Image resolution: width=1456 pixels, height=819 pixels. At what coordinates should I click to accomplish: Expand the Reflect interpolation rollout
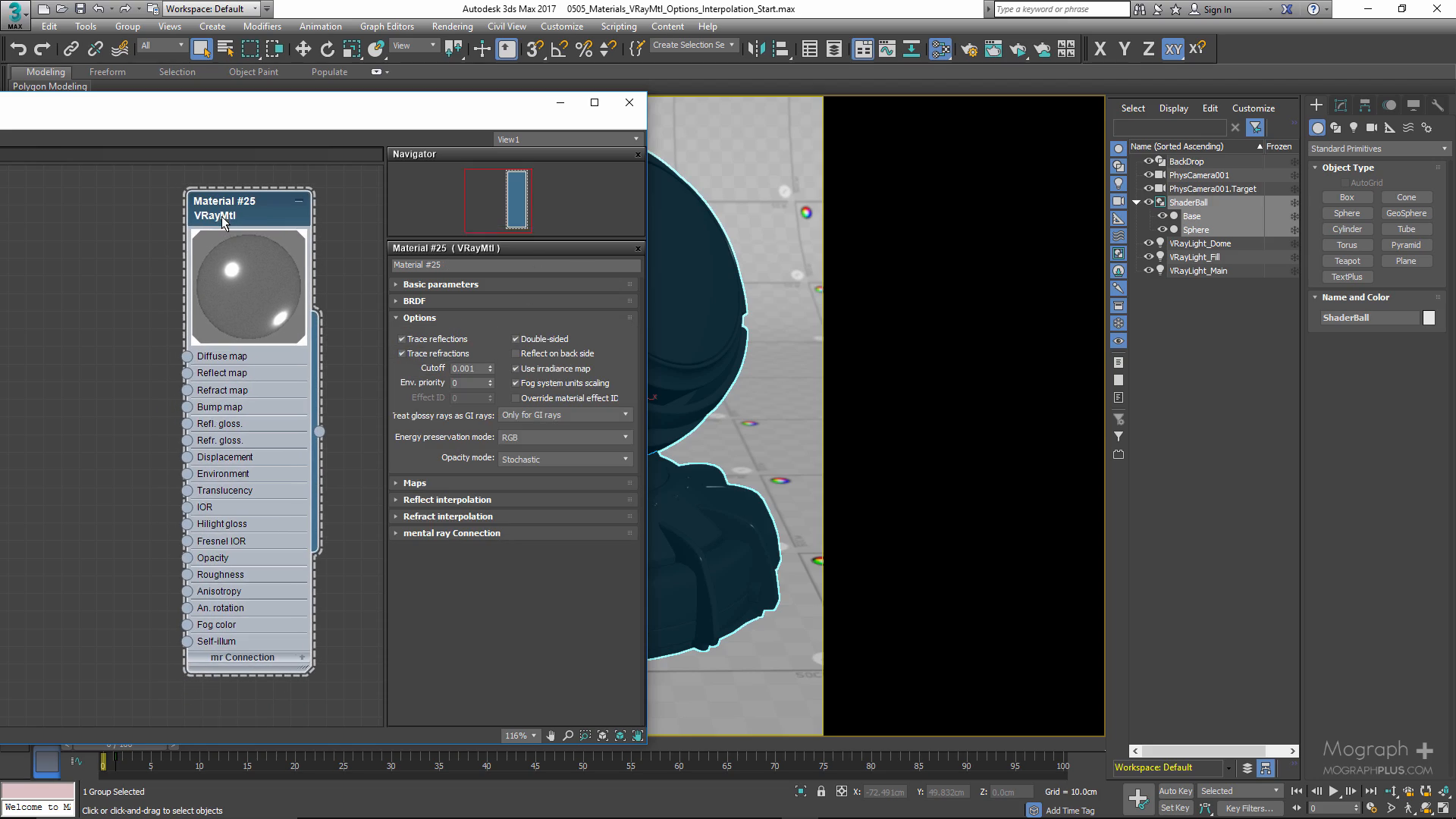pos(447,500)
